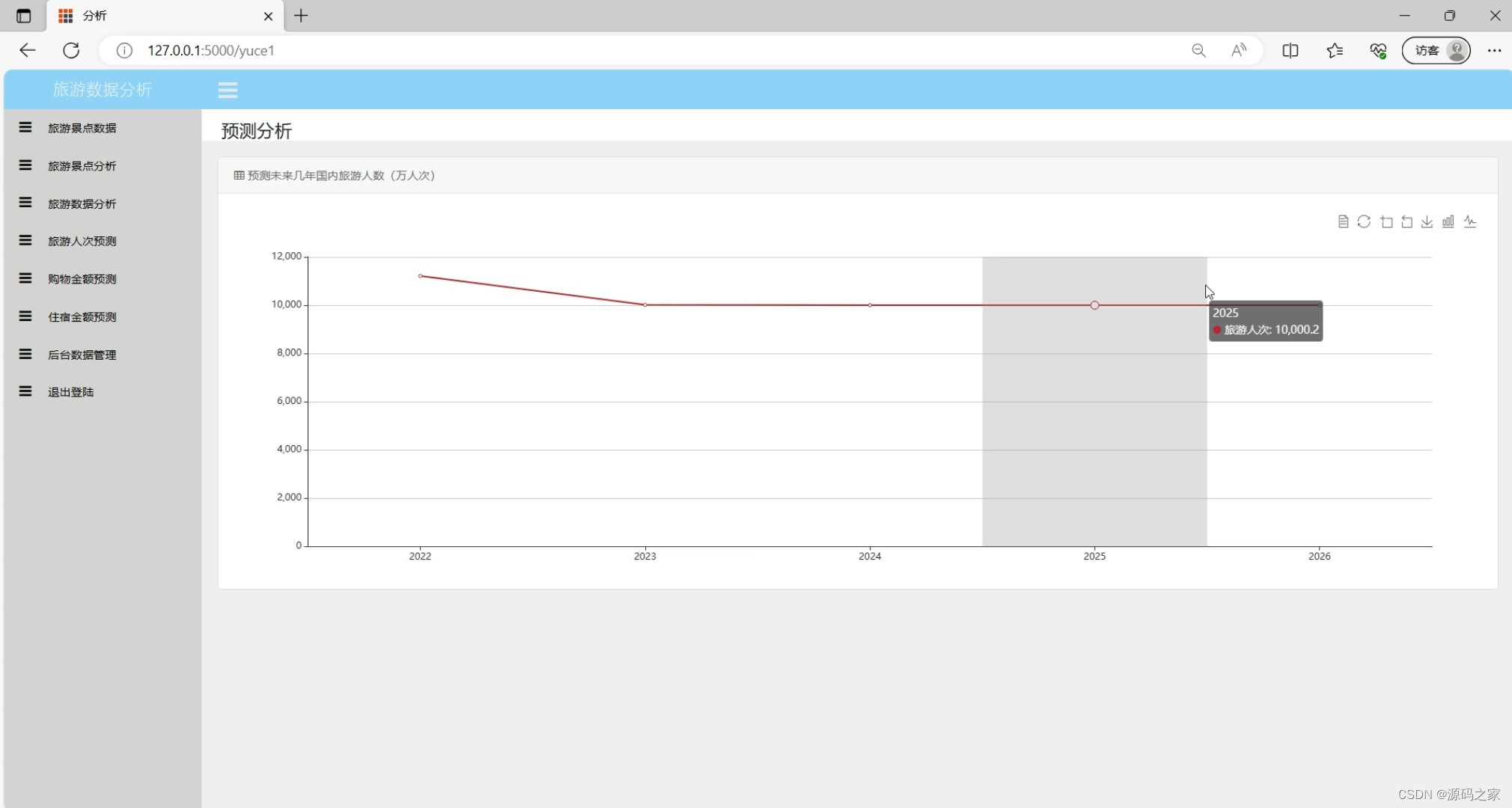The width and height of the screenshot is (1512, 808).
Task: Click the chart restore/refresh icon
Action: pos(1364,221)
